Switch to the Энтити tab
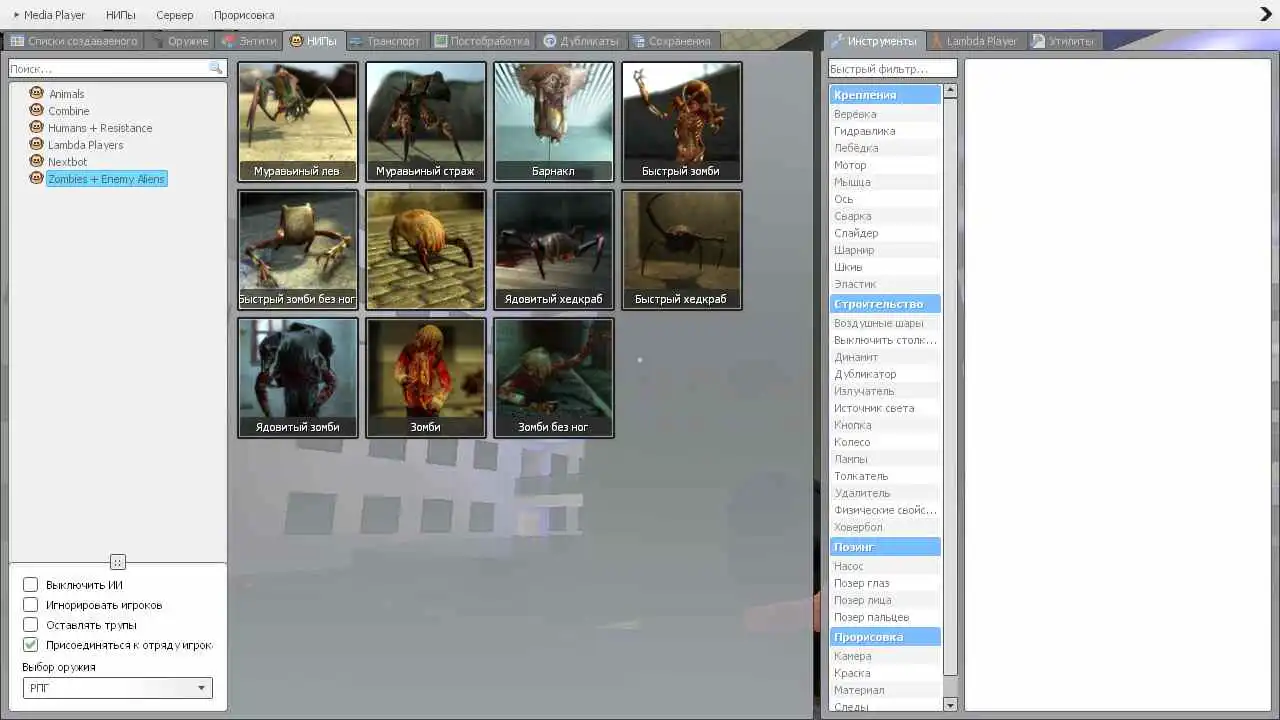This screenshot has width=1280, height=720. click(249, 41)
